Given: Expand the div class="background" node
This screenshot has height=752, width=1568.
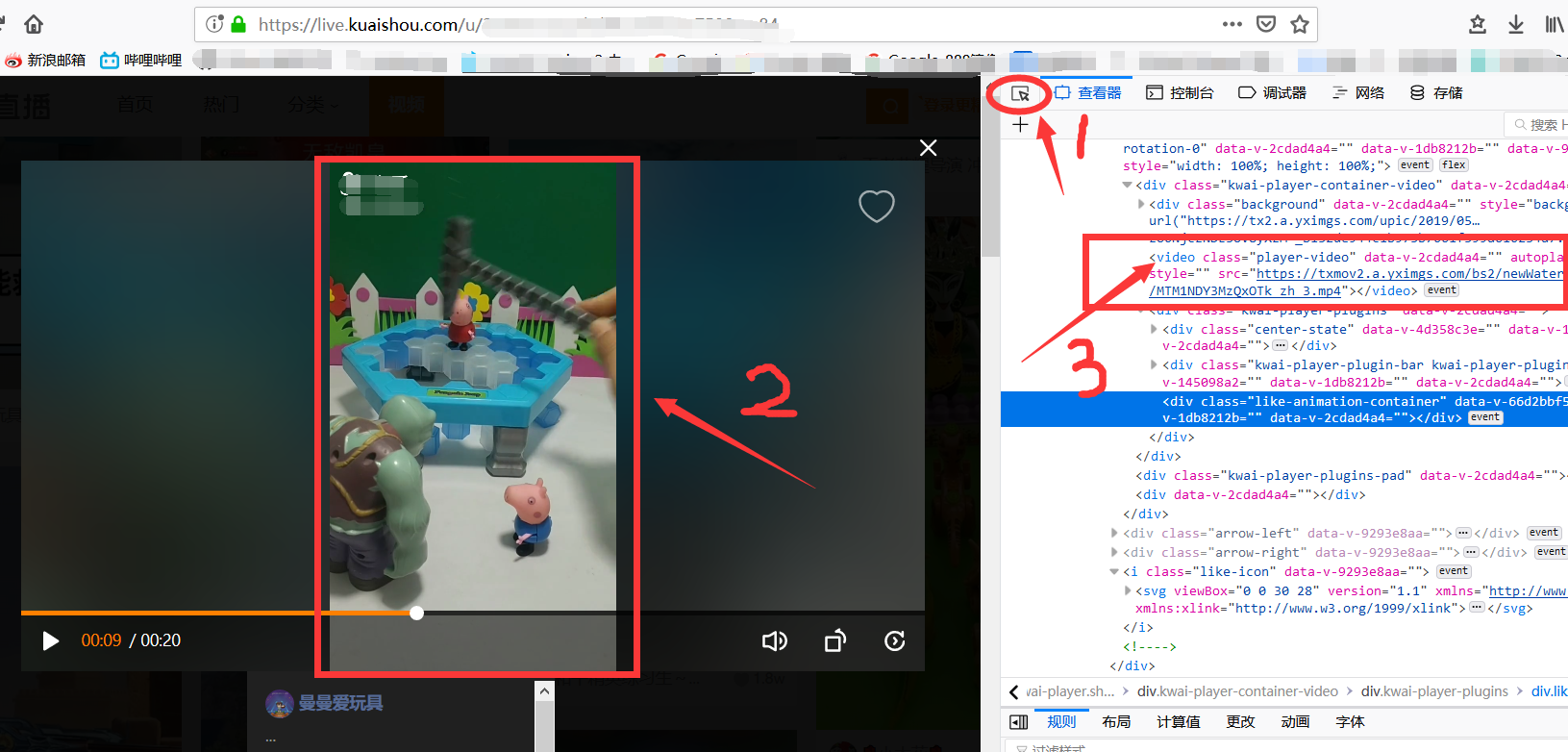Looking at the screenshot, I should pyautogui.click(x=1141, y=204).
